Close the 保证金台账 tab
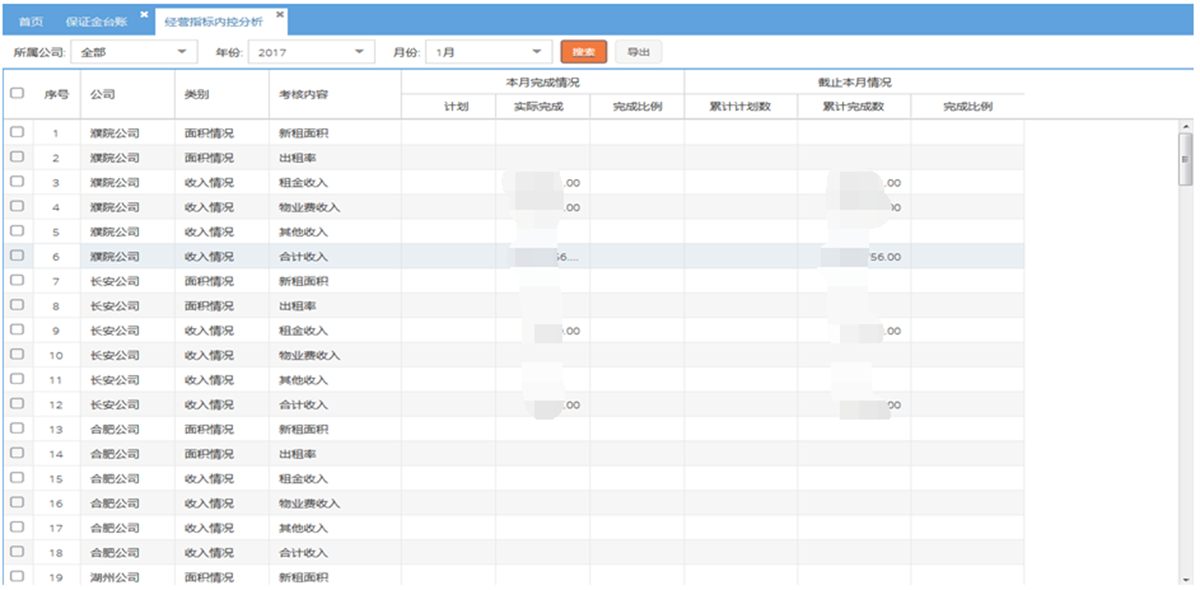Viewport: 1200px width, 590px height. click(144, 14)
